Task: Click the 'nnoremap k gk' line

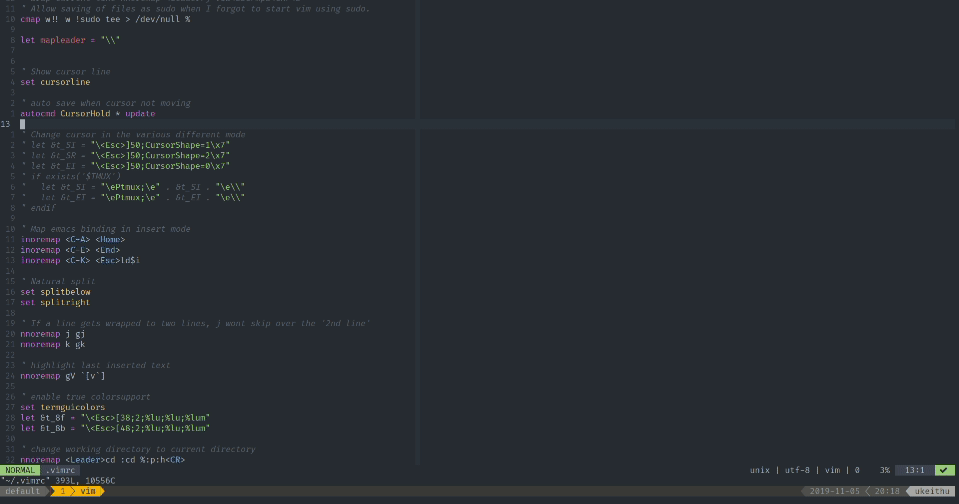Action: click(x=53, y=344)
